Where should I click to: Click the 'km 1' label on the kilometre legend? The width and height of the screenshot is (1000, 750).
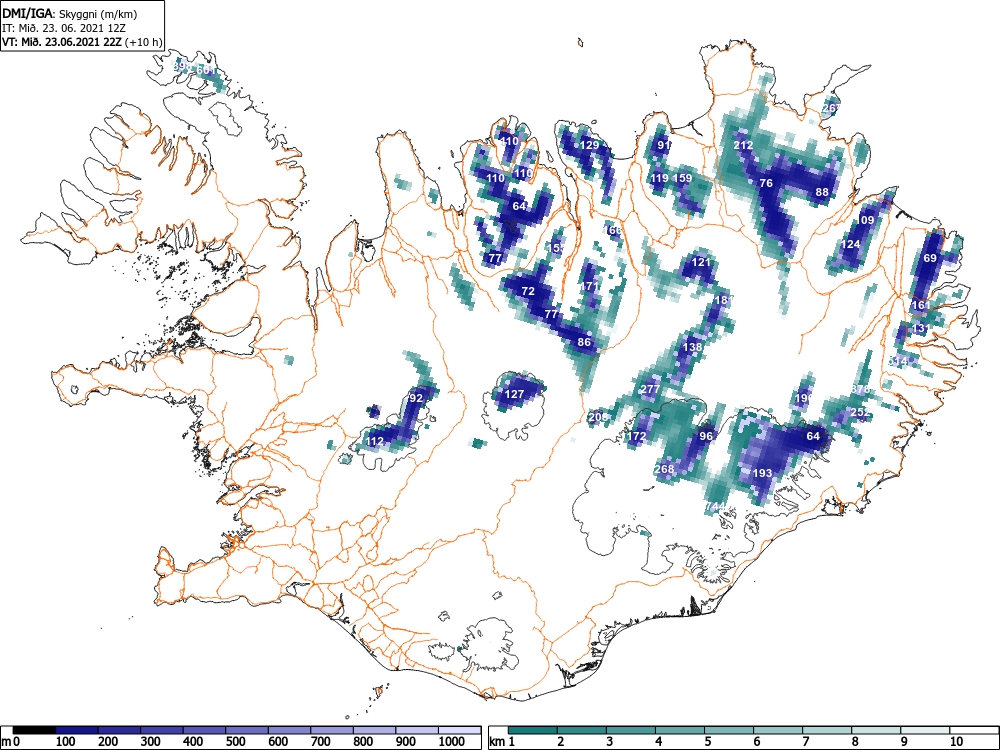[502, 742]
